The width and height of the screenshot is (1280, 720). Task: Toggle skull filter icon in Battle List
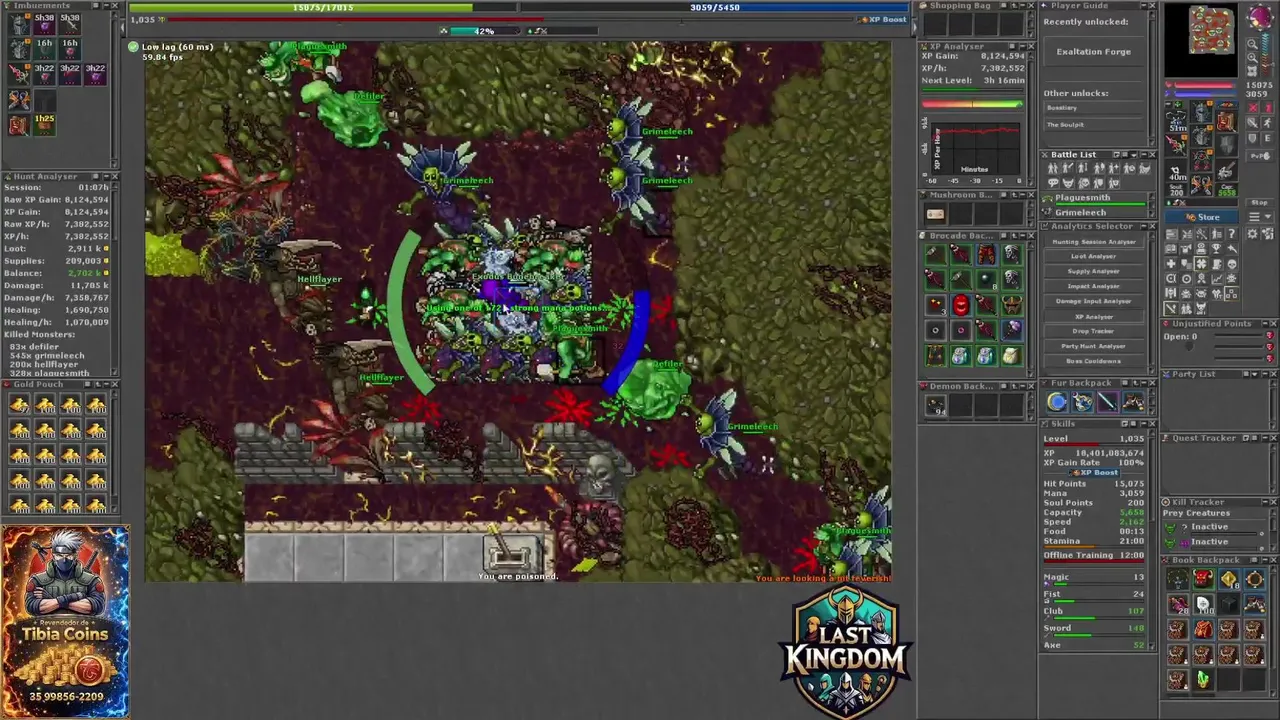point(1084,183)
